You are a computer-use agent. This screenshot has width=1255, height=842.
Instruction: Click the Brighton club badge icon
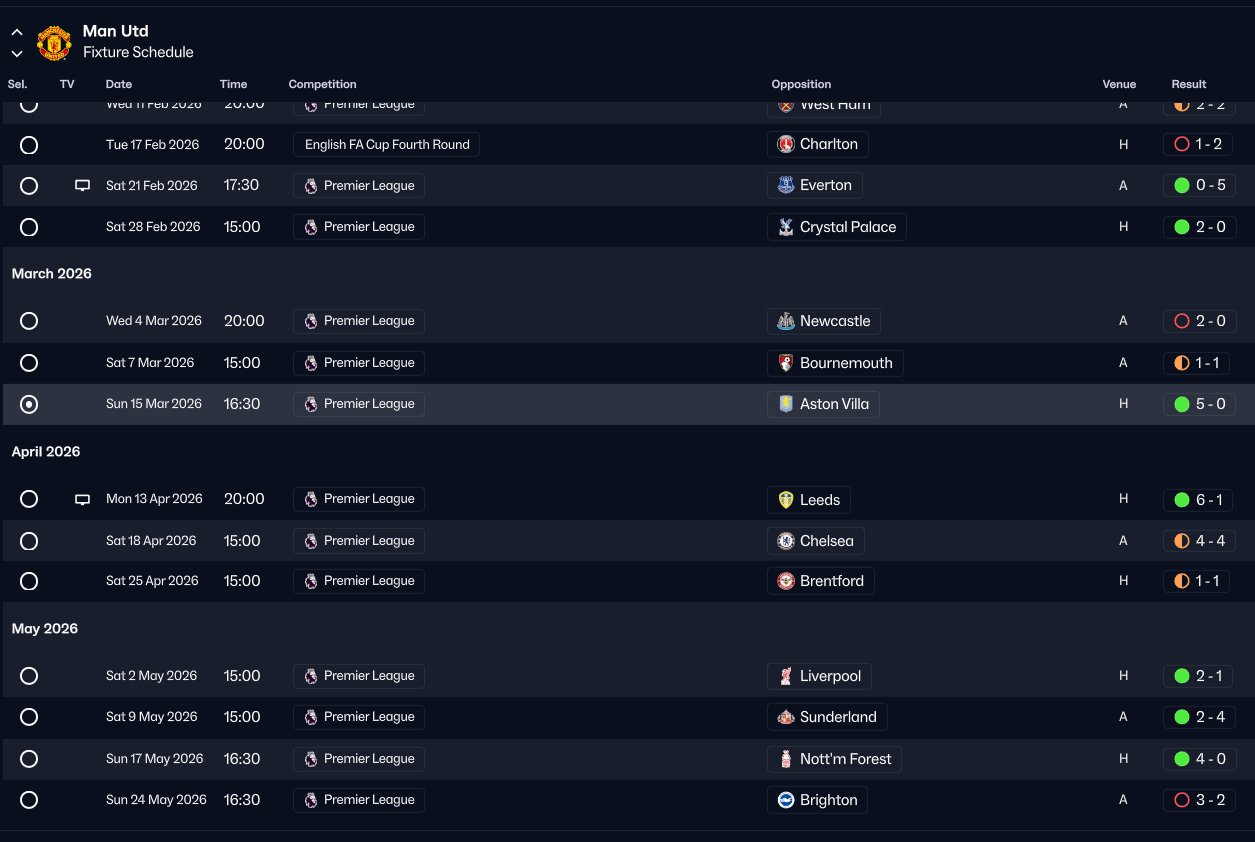point(786,800)
